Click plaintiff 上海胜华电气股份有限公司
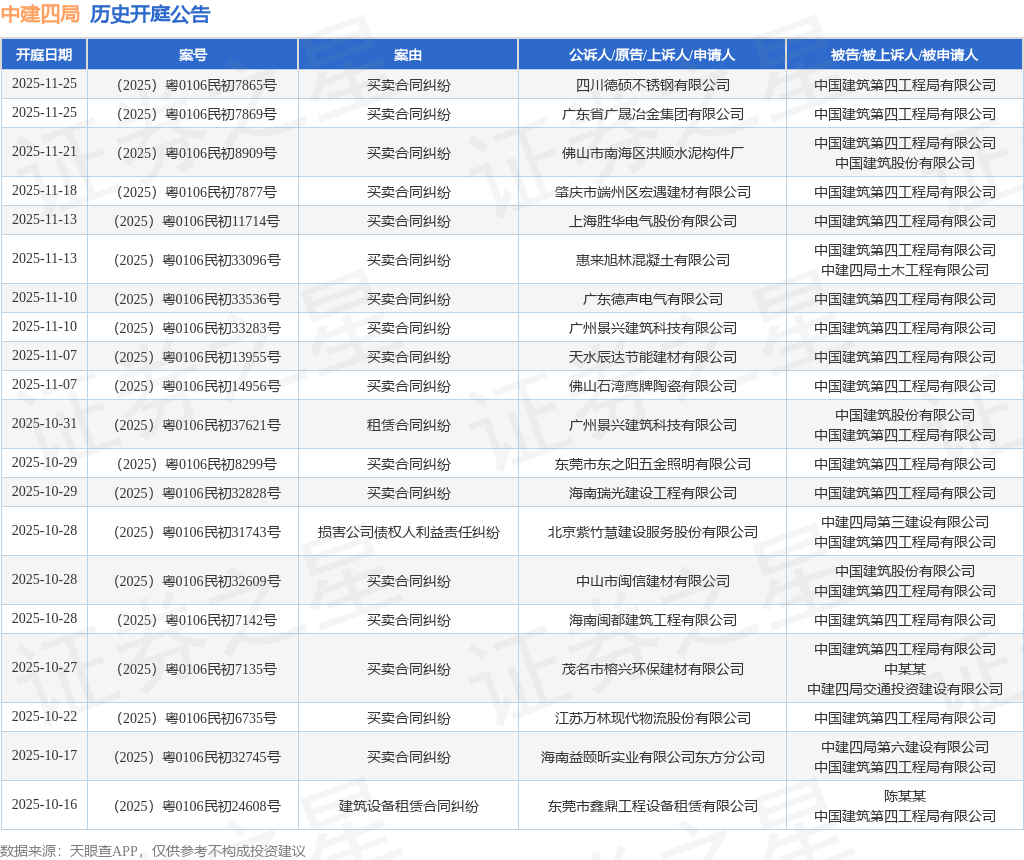1024x860 pixels. 652,221
